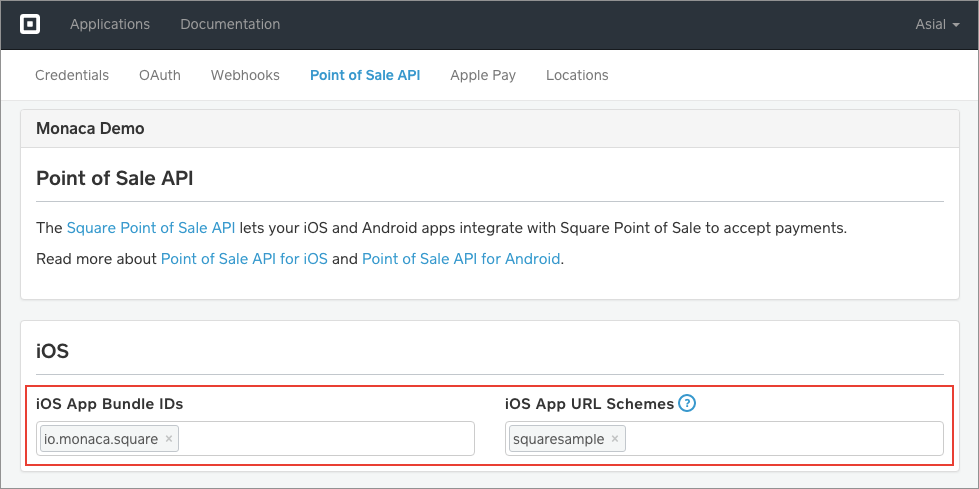Open help for iOS App URL Schemes
This screenshot has height=489, width=979.
[687, 404]
